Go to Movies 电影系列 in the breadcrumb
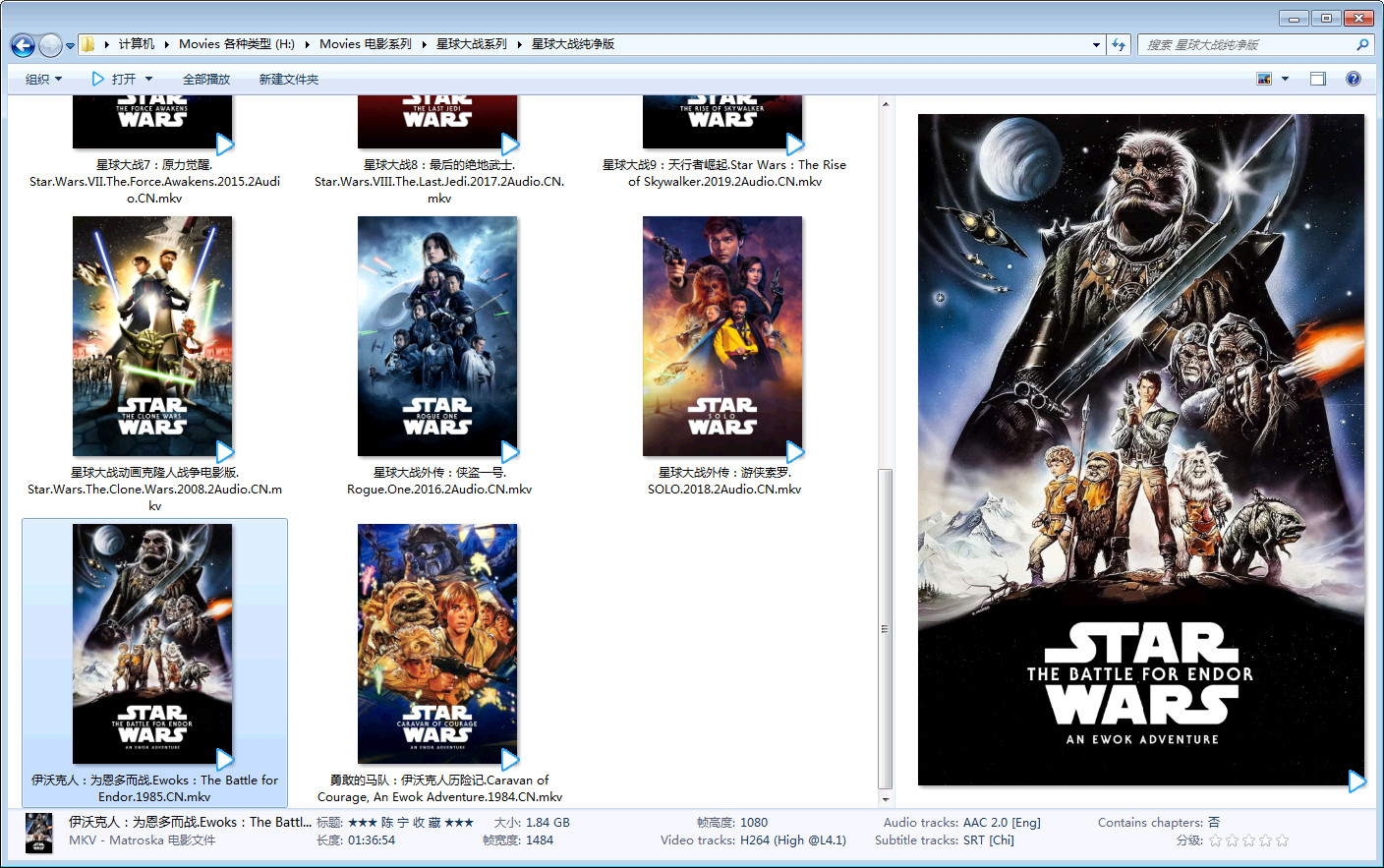The height and width of the screenshot is (868, 1384). coord(365,44)
